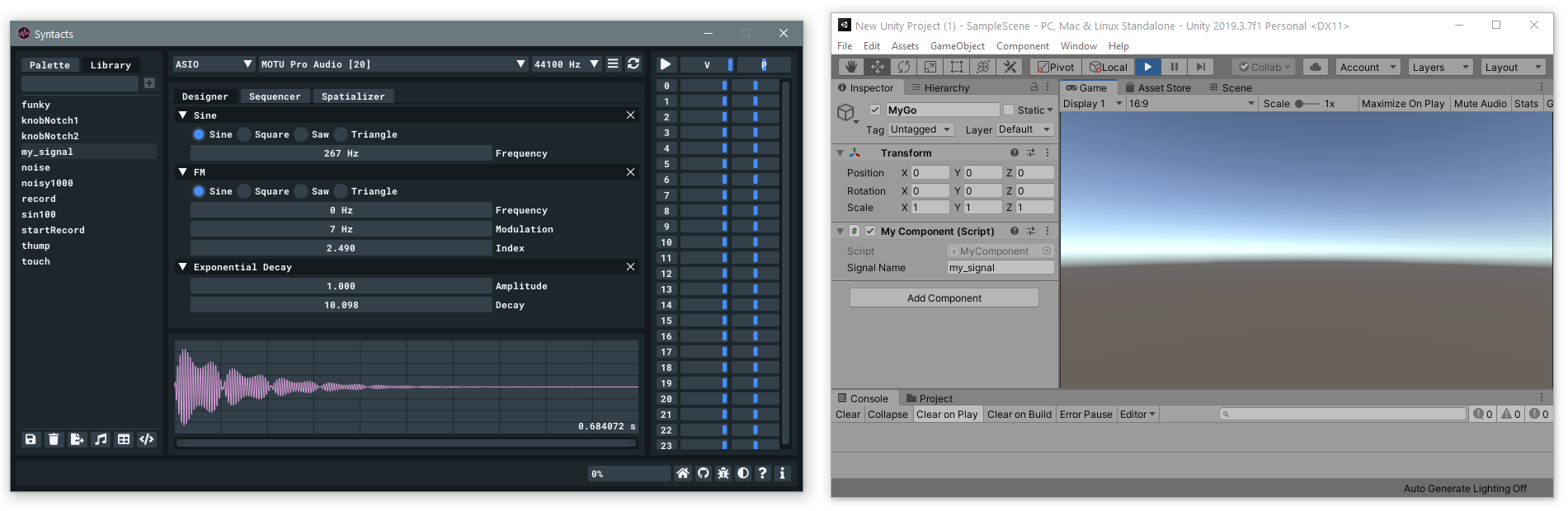Select the Unity Transform tool

[983, 67]
